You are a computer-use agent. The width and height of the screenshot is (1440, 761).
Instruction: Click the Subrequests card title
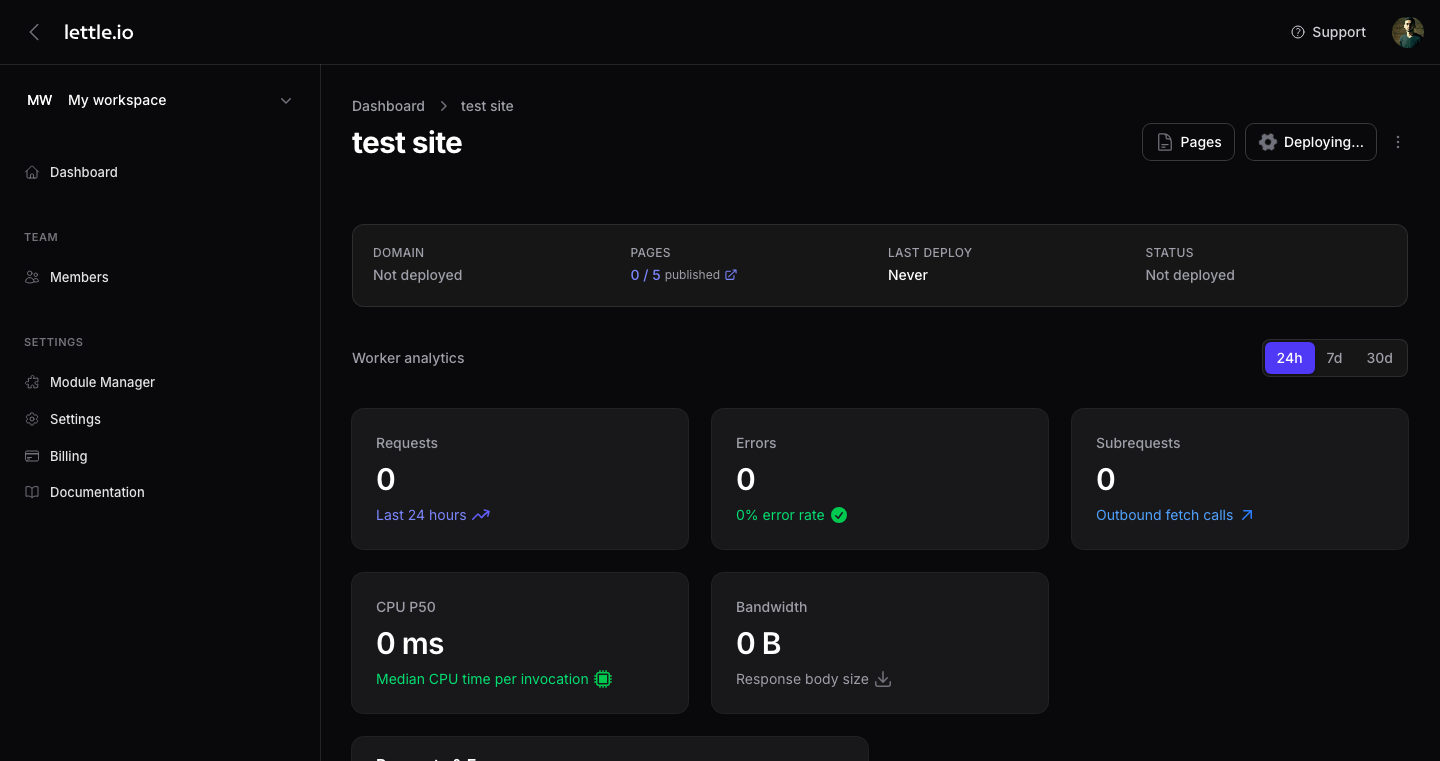pyautogui.click(x=1138, y=443)
